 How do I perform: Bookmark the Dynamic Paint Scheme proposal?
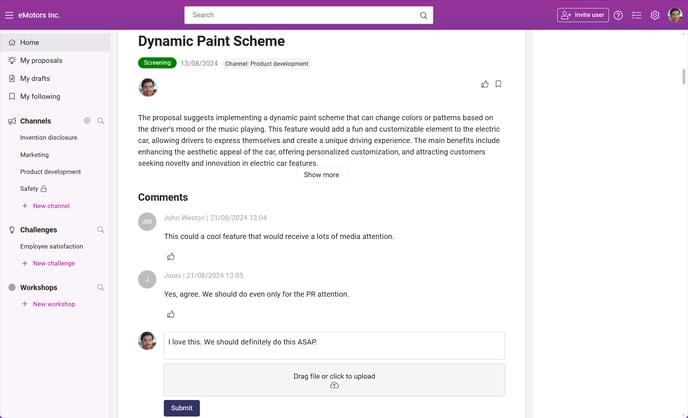[x=498, y=84]
